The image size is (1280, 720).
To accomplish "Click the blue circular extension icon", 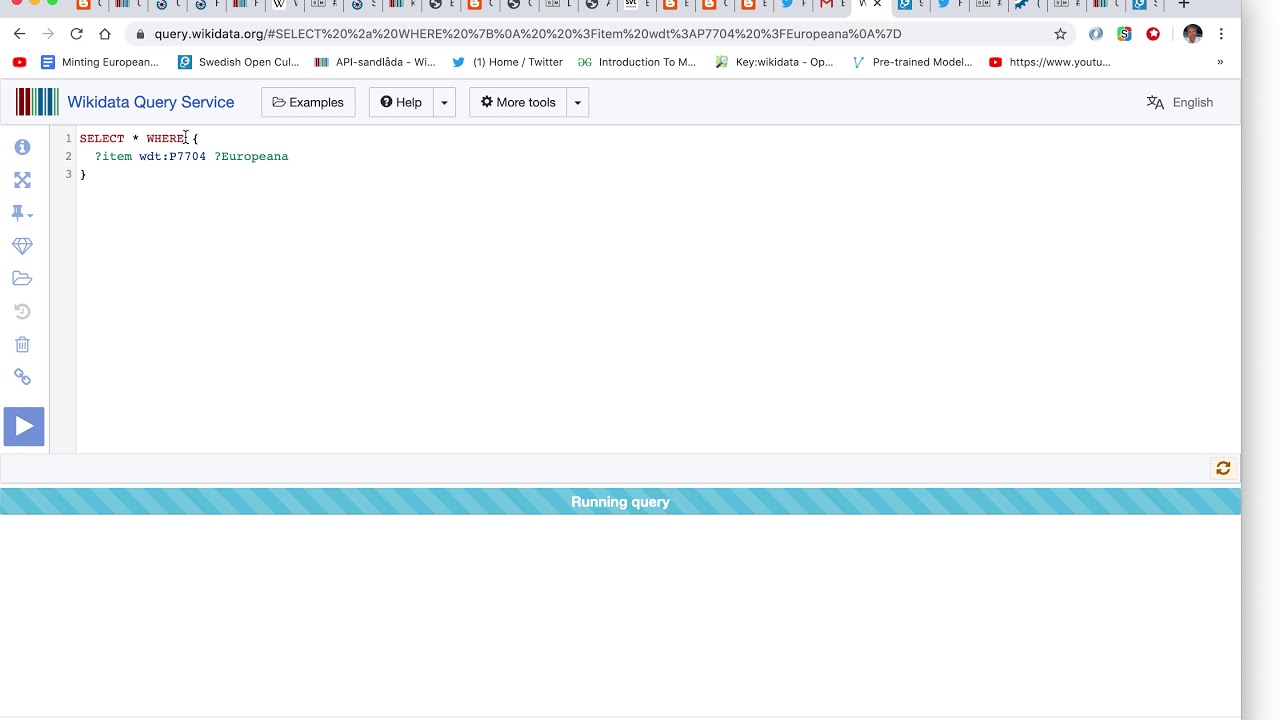I will [x=1096, y=34].
